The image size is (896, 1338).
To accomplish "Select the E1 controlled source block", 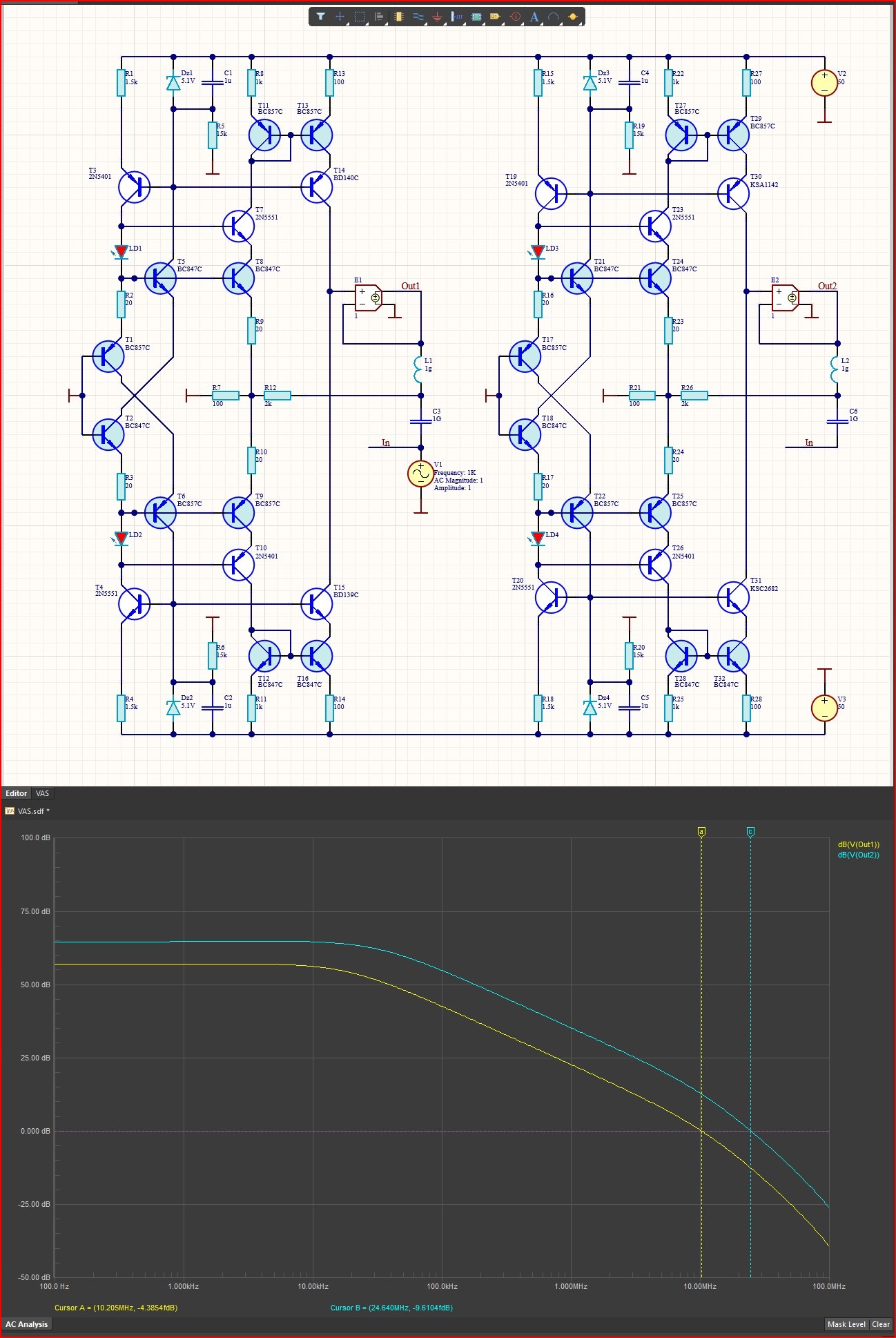I will coord(368,298).
